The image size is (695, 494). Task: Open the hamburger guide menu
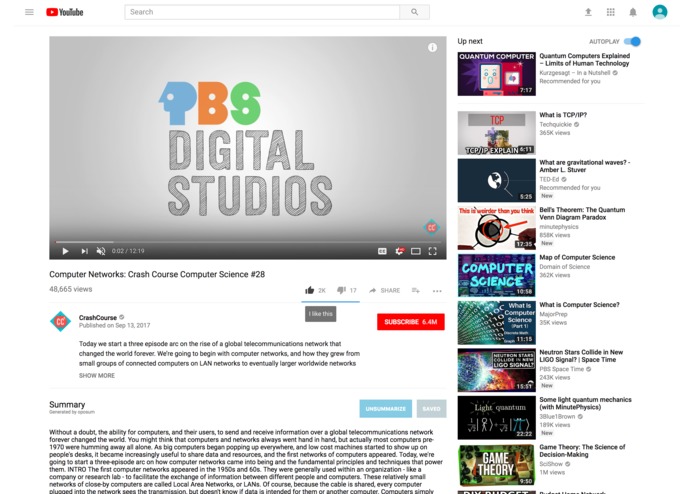pyautogui.click(x=29, y=12)
